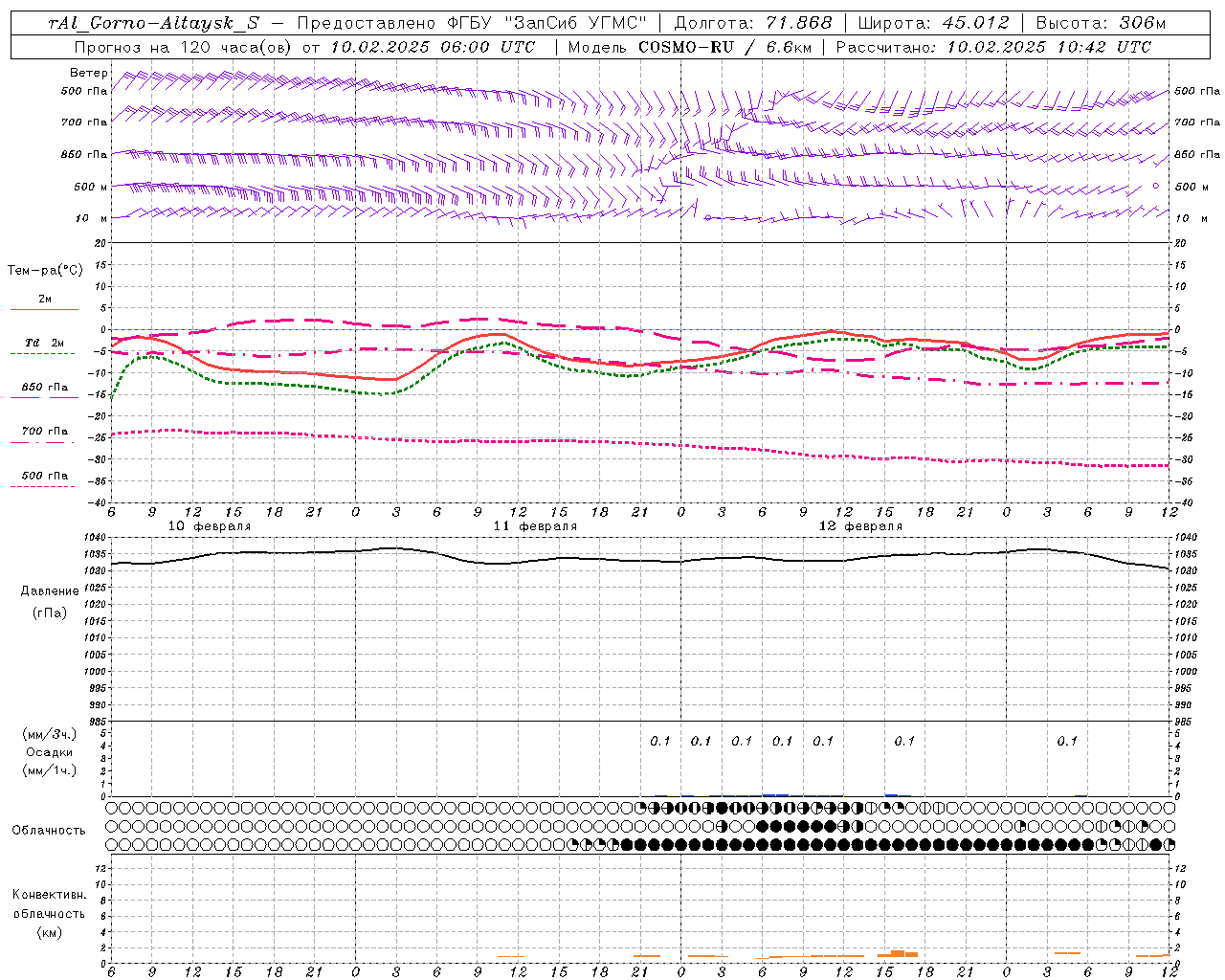Viewport: 1225px width, 980px height.
Task: Click the station name rAl_Gorno-Altaysk_S
Action: (153, 23)
